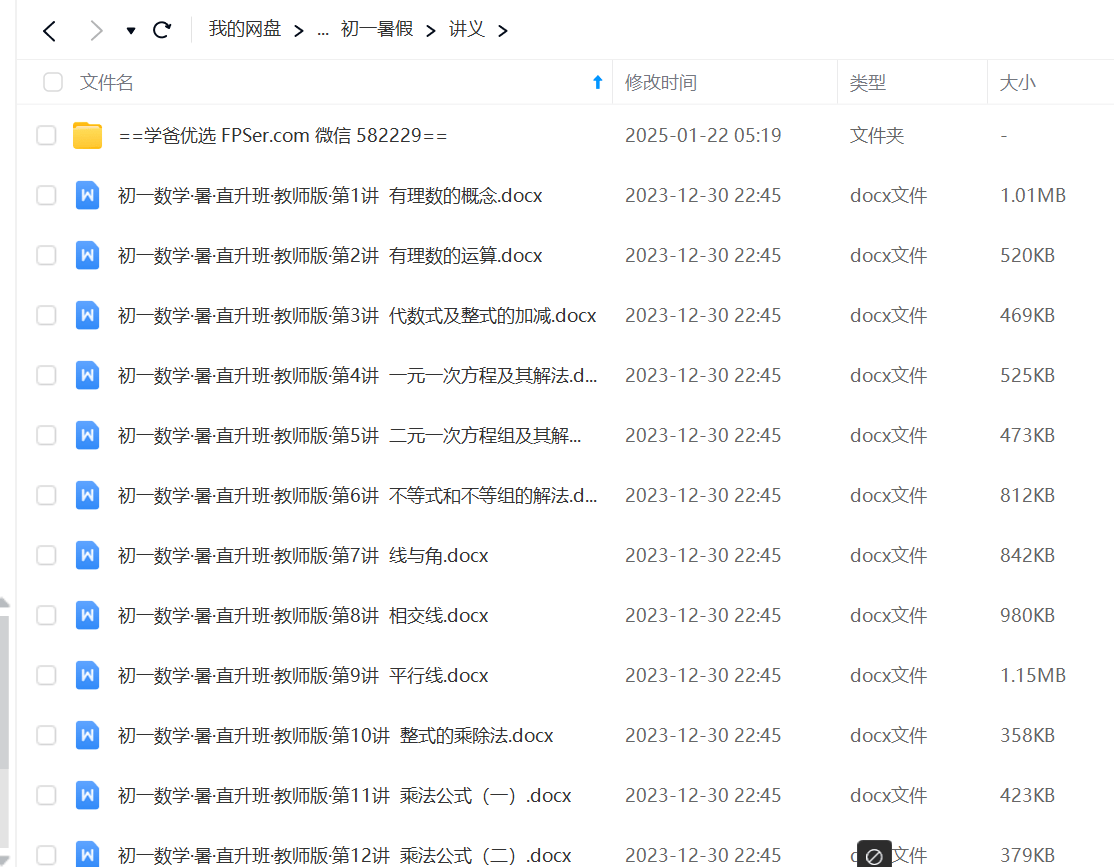
Task: Click Word icon of 第2讲 有理数的运算
Action: coord(87,255)
